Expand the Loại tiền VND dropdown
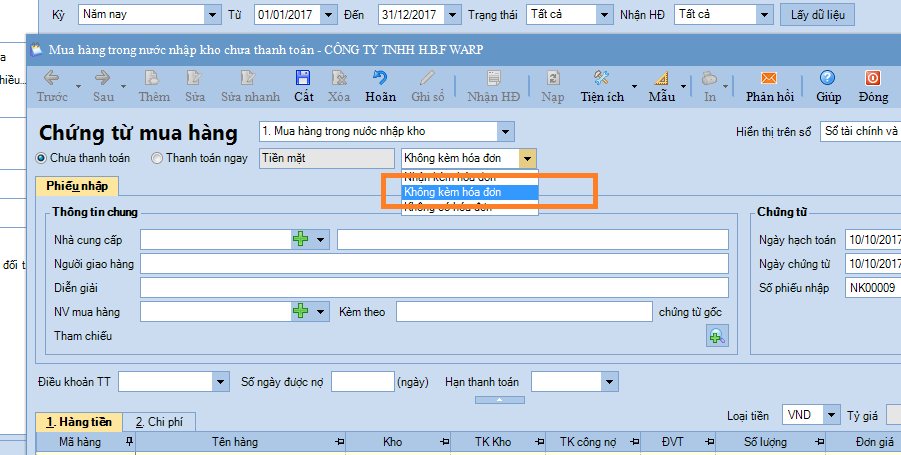 830,414
